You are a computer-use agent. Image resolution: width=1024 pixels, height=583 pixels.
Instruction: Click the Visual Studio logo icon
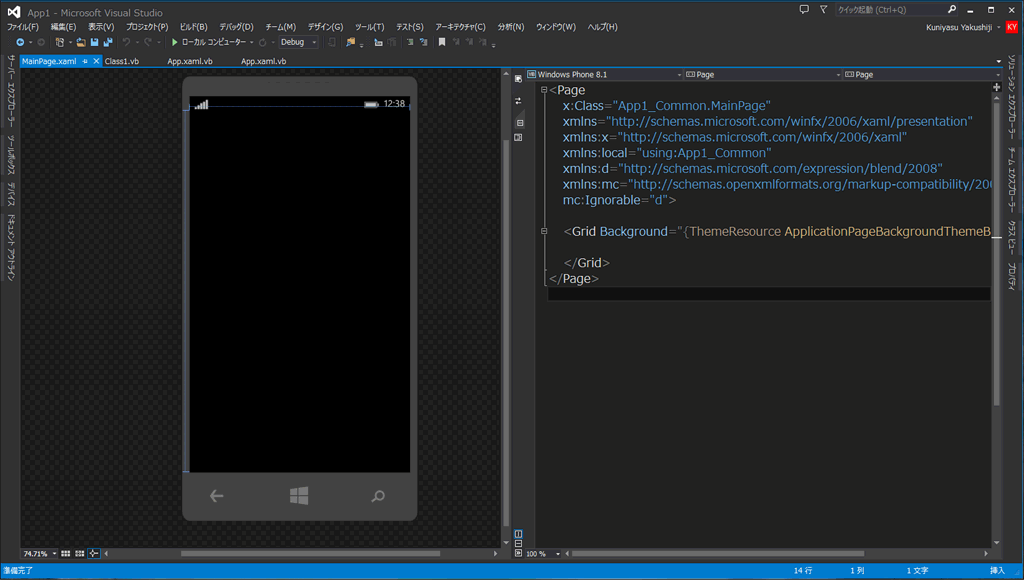coord(14,12)
